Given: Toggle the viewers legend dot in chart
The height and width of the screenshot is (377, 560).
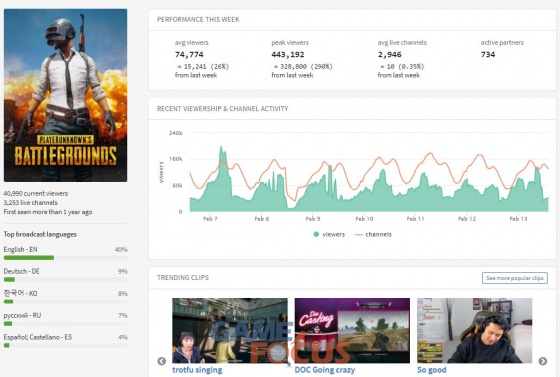Looking at the screenshot, I should click(316, 235).
